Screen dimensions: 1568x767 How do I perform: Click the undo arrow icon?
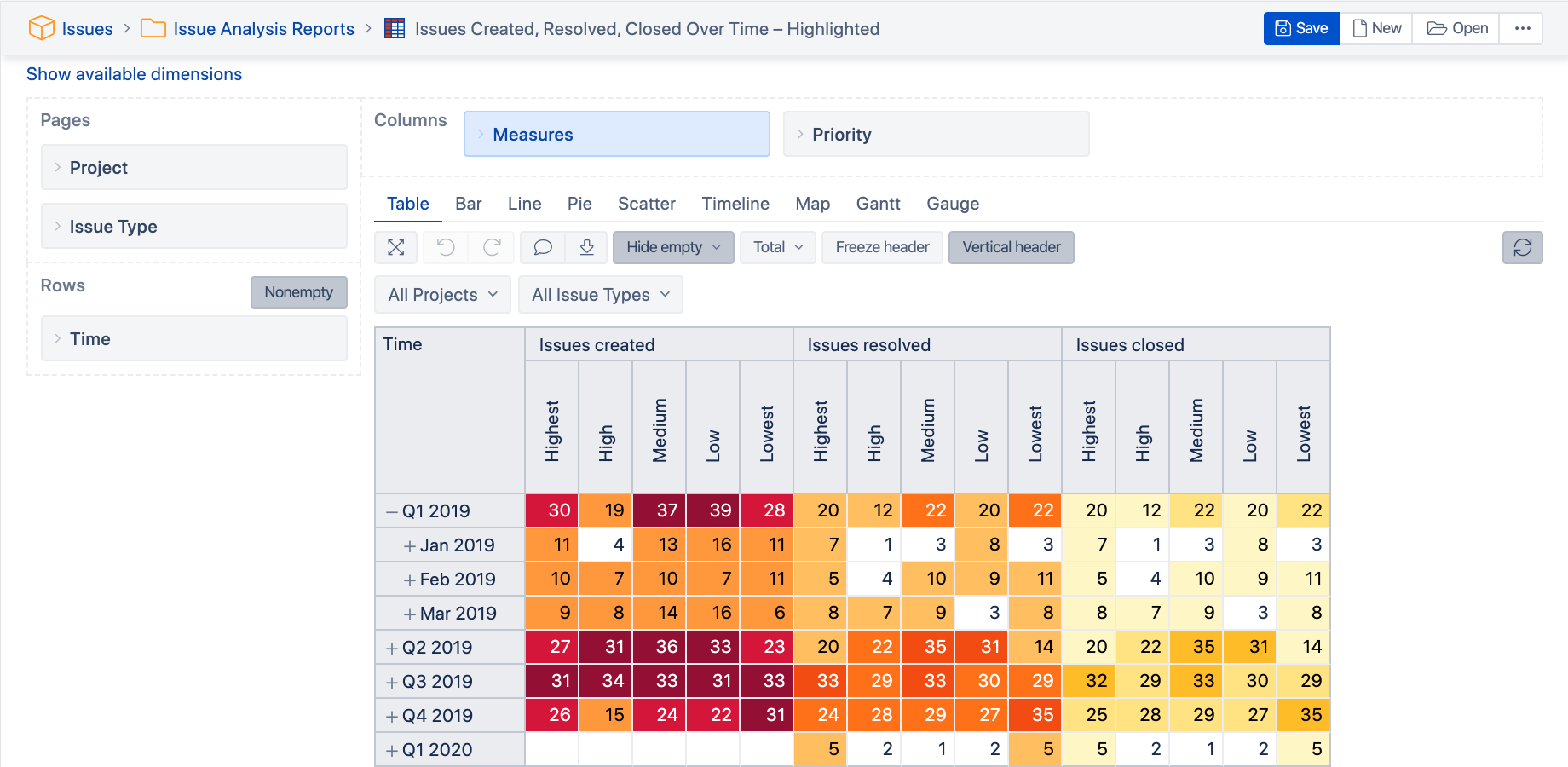pyautogui.click(x=446, y=247)
